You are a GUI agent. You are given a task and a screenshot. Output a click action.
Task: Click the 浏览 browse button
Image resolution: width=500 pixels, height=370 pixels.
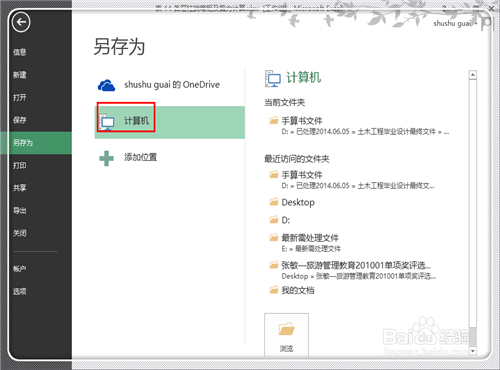[x=286, y=335]
